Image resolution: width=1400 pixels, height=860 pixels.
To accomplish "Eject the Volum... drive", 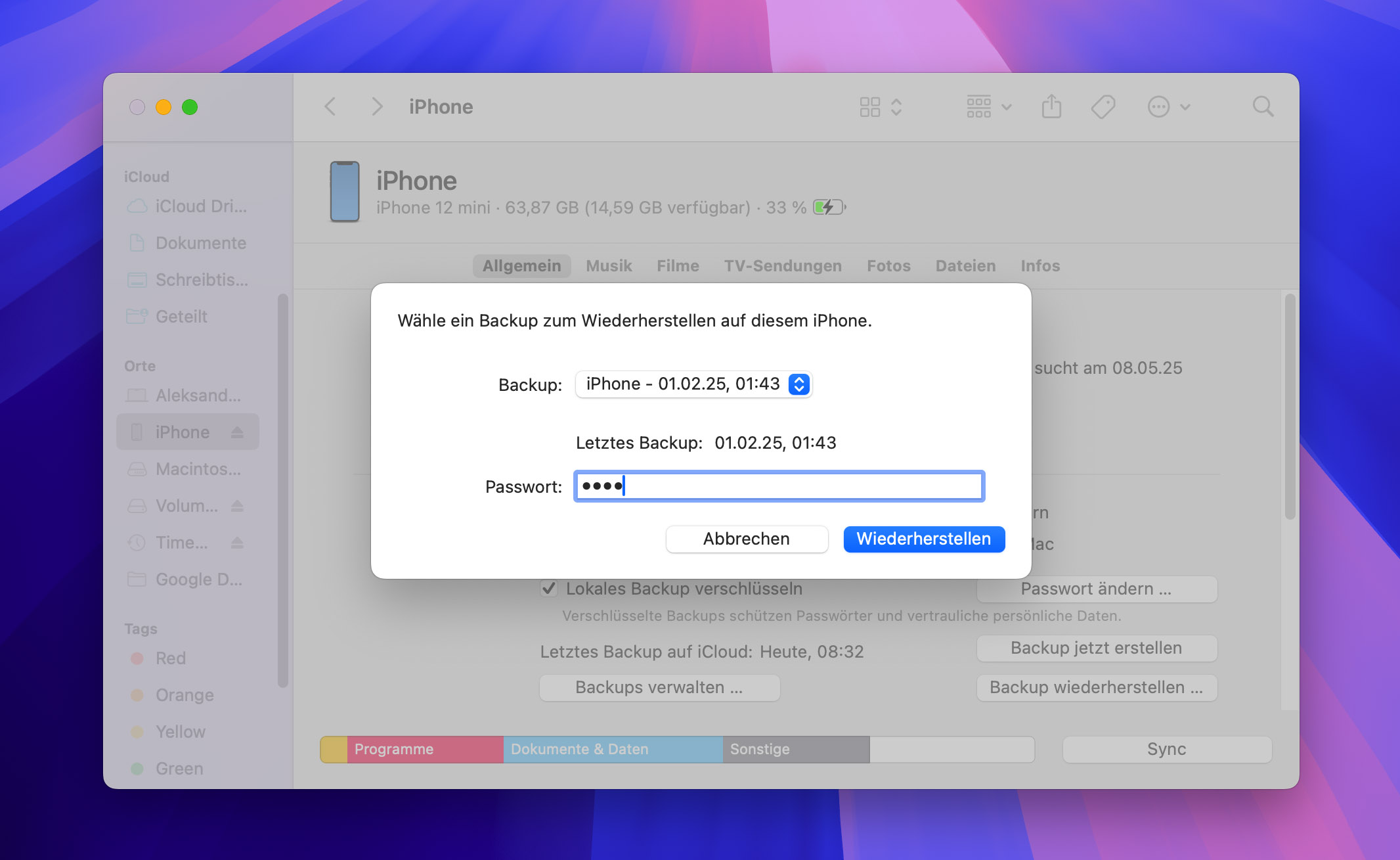I will [x=237, y=506].
